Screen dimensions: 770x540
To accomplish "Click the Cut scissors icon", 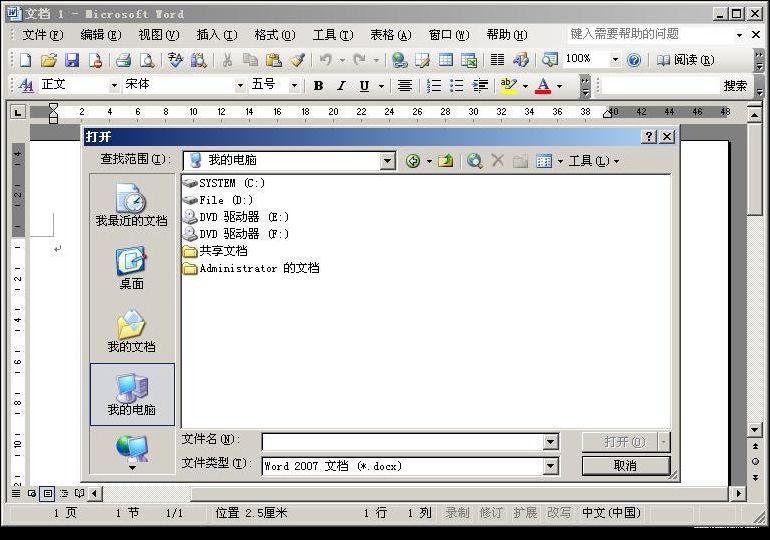I will (x=227, y=60).
